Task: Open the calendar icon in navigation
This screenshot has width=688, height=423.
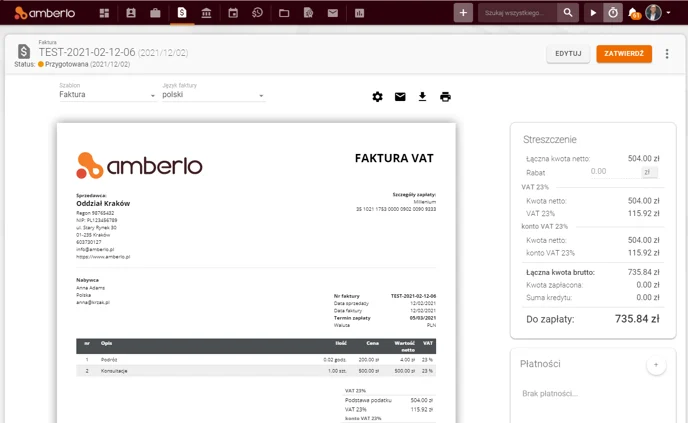Action: click(233, 13)
